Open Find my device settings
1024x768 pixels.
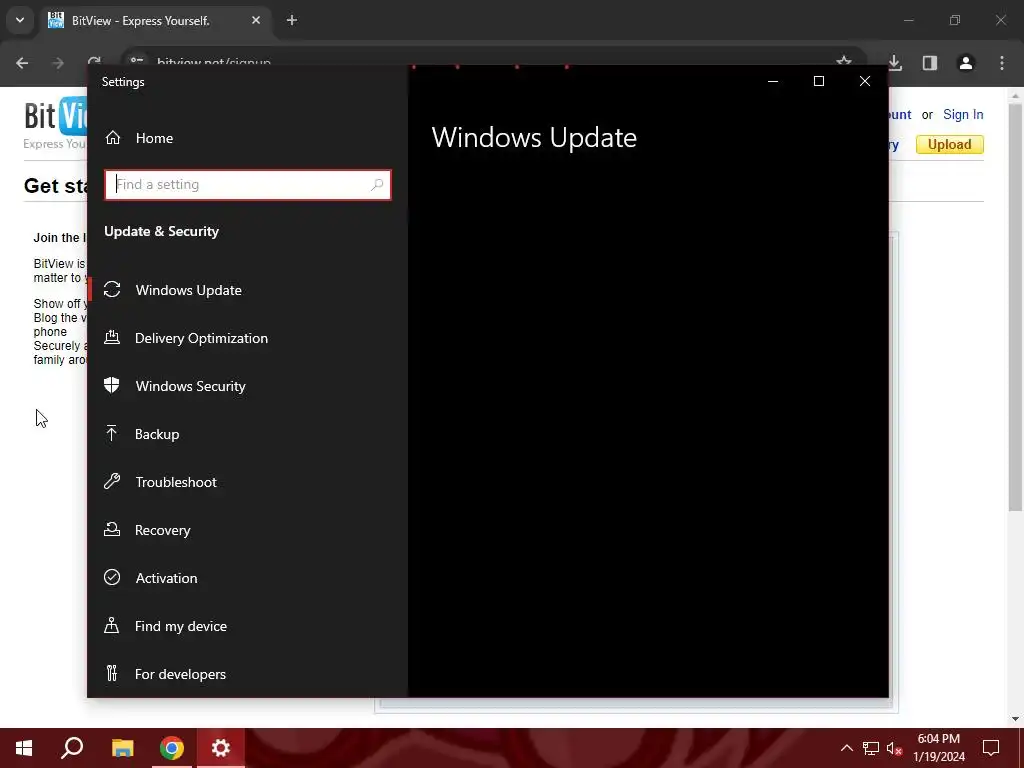point(248,626)
